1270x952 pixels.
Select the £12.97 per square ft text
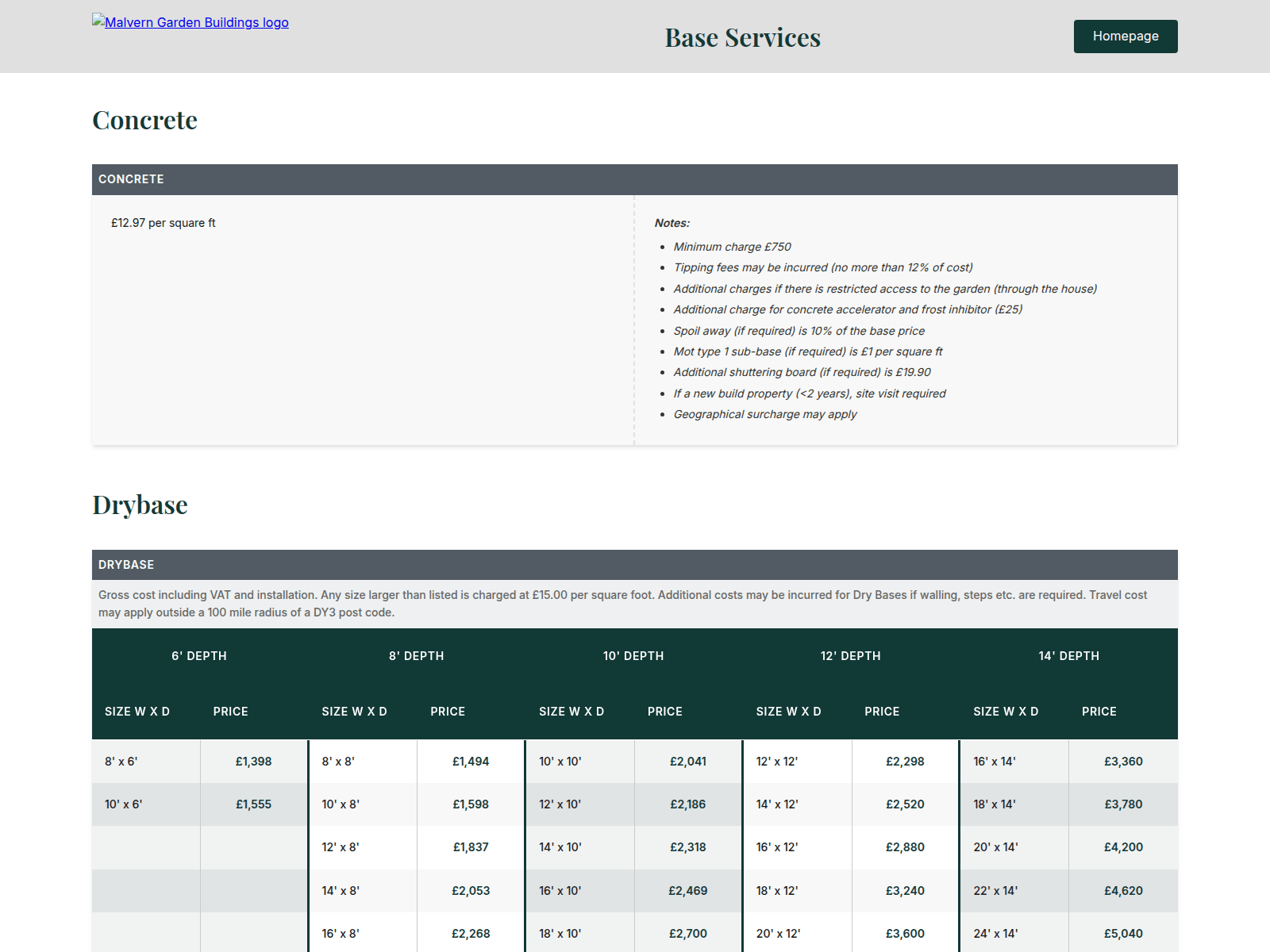pos(164,223)
